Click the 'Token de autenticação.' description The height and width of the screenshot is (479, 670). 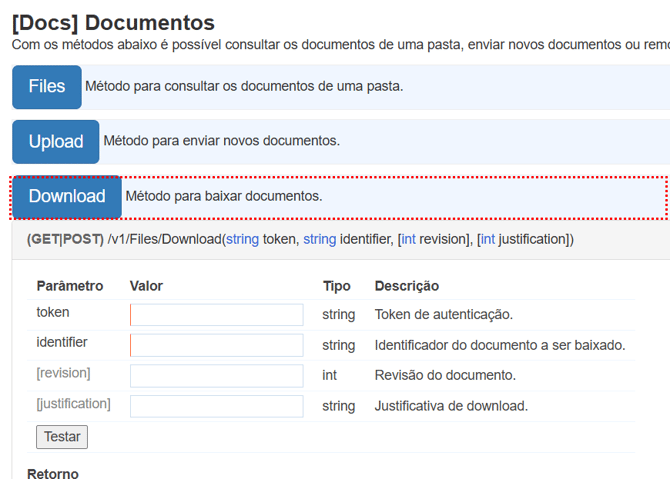point(443,315)
